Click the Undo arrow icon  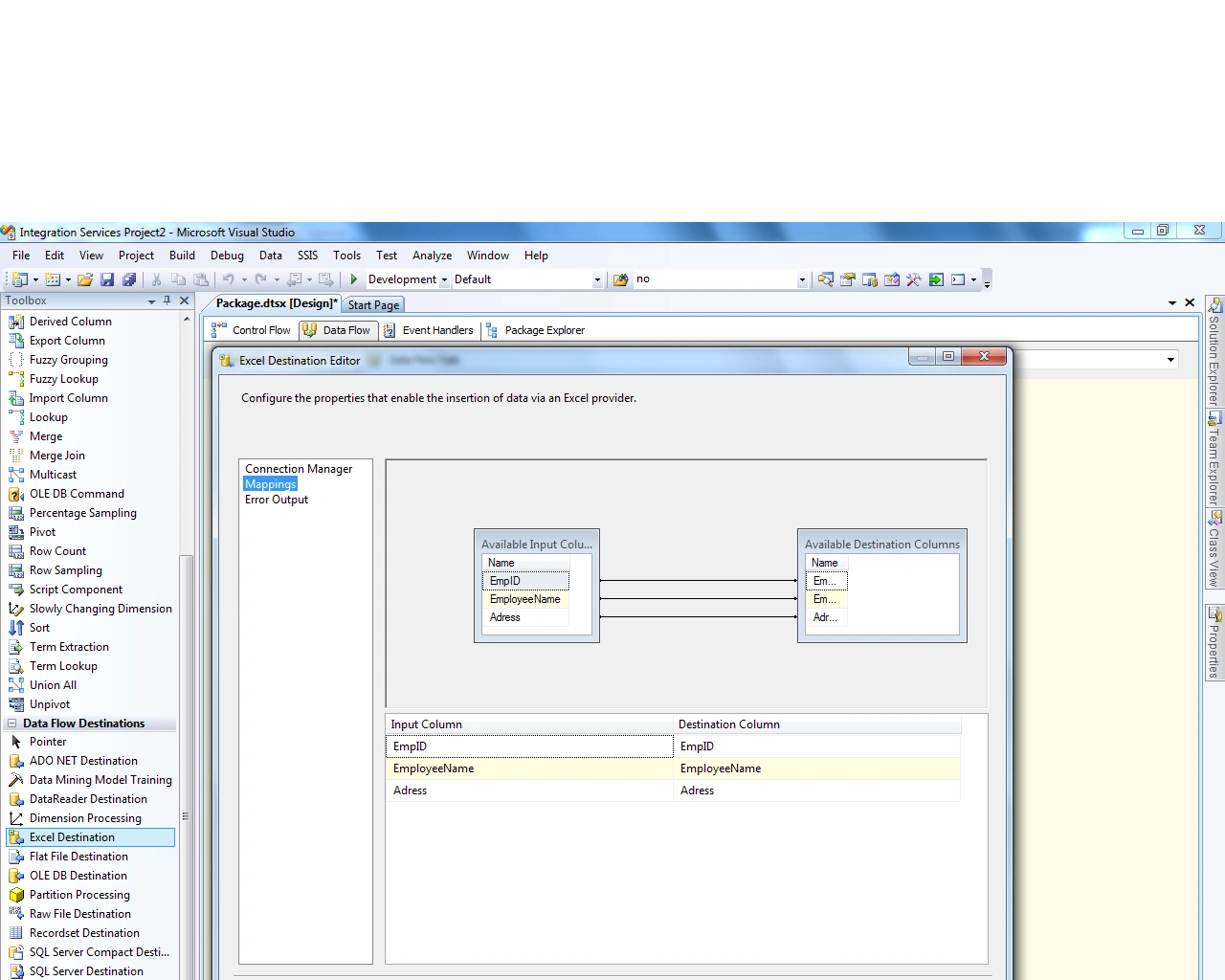(229, 279)
